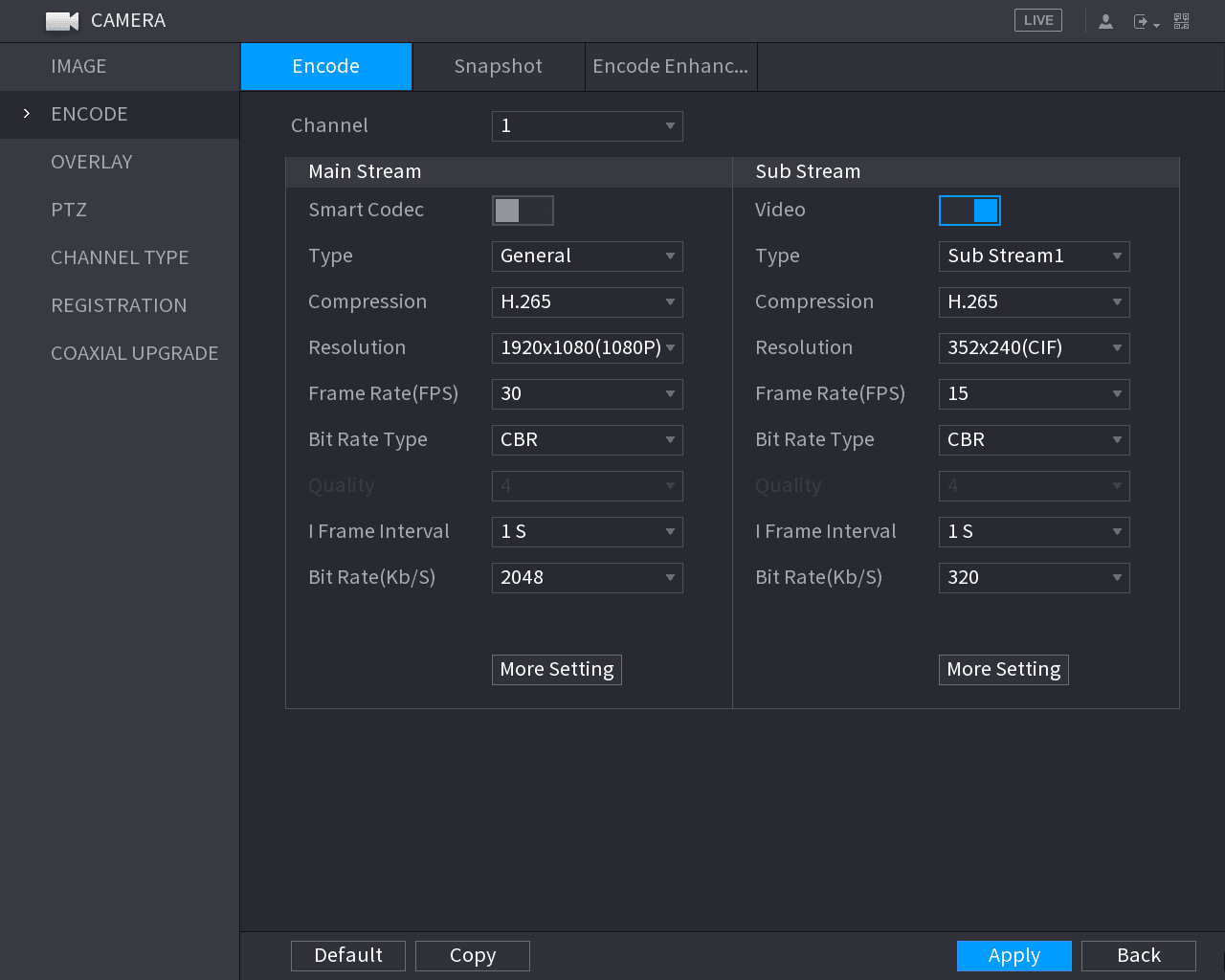1225x980 pixels.
Task: Open the logout menu icon
Action: 1146,21
